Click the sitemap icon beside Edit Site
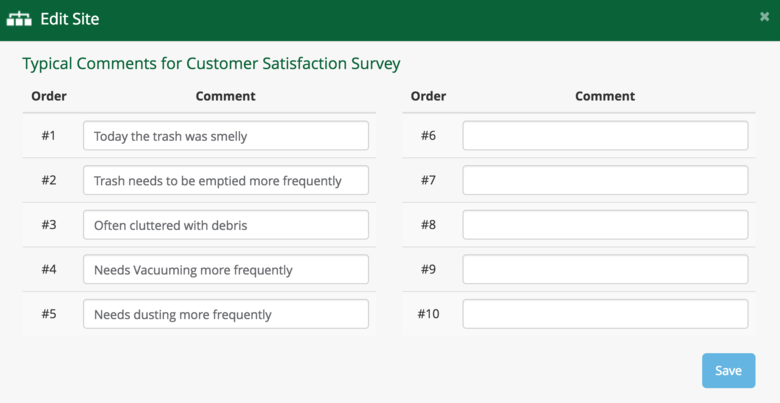 20,19
